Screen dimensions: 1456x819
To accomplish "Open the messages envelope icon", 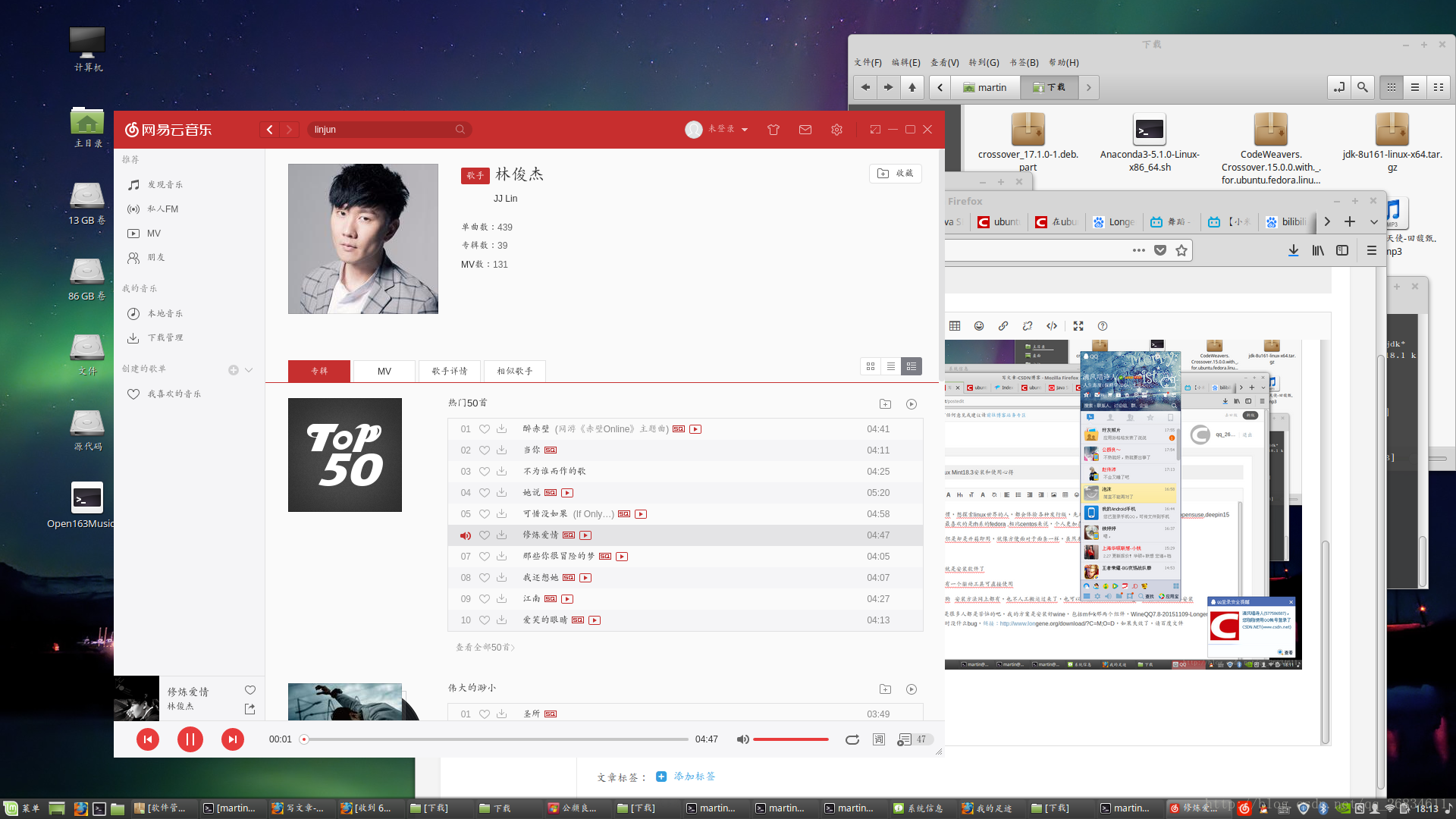I will pos(805,130).
